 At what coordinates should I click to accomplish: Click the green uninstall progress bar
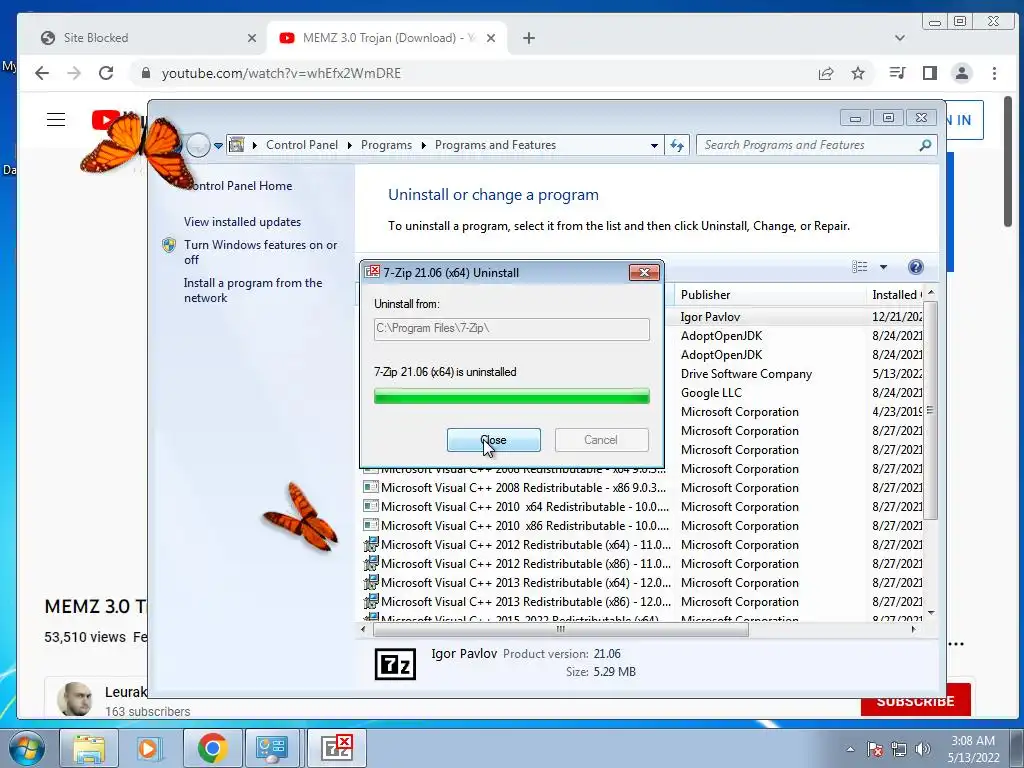point(511,396)
